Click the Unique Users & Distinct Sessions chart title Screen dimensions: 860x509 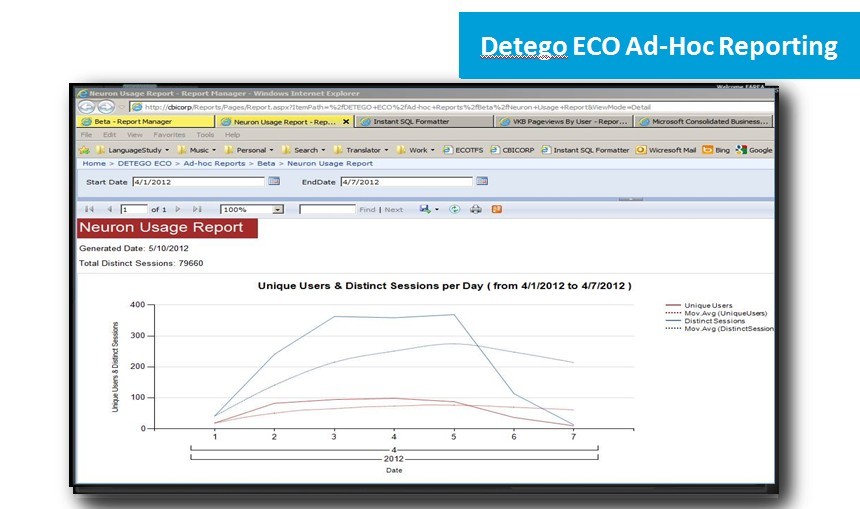coord(444,286)
